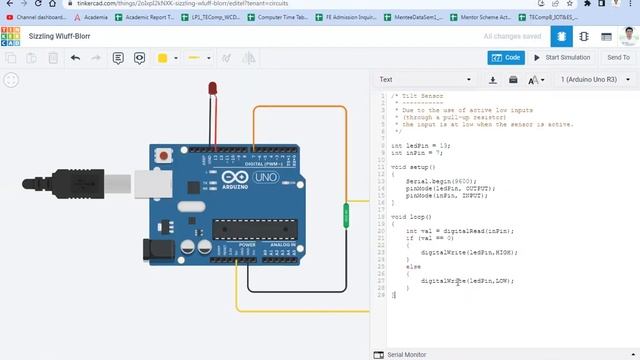Click the browser reload icon

coord(38,3)
